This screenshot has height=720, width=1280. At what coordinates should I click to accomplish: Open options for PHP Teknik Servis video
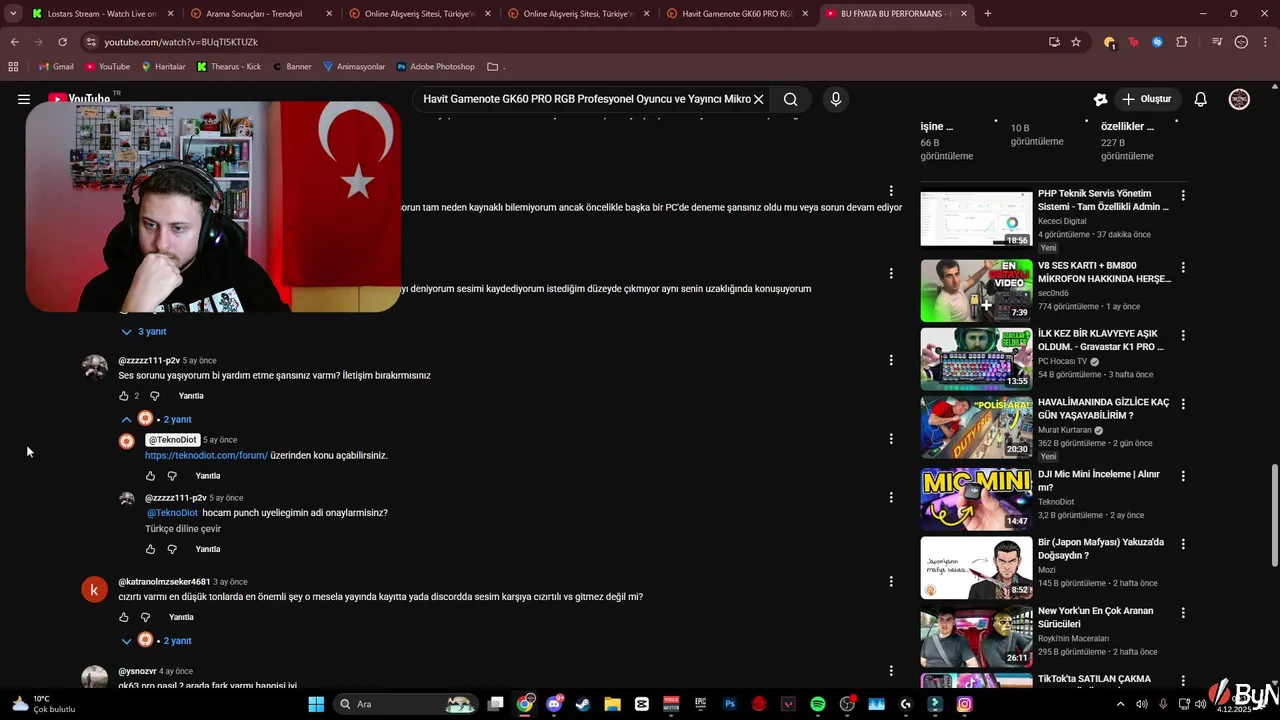1183,196
